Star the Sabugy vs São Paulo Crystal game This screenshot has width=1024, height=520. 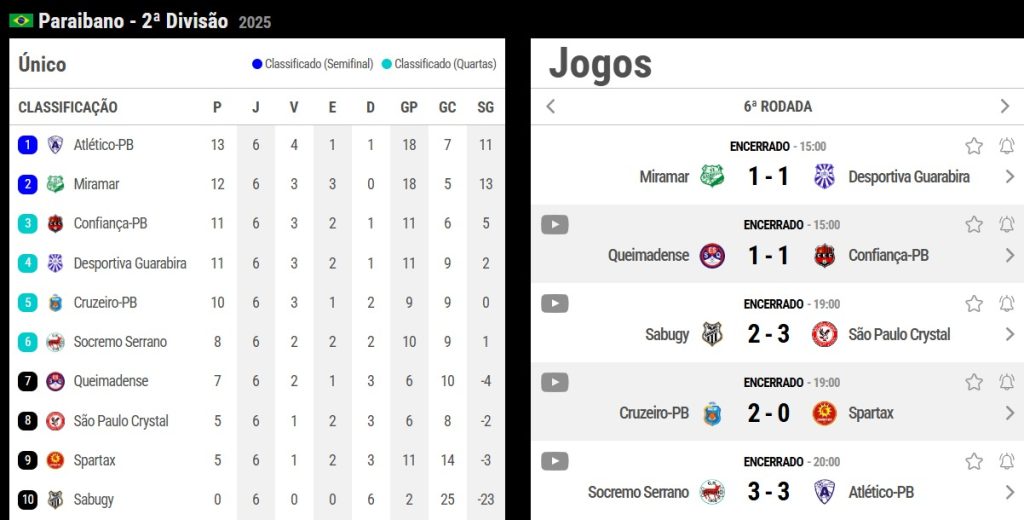pyautogui.click(x=974, y=304)
